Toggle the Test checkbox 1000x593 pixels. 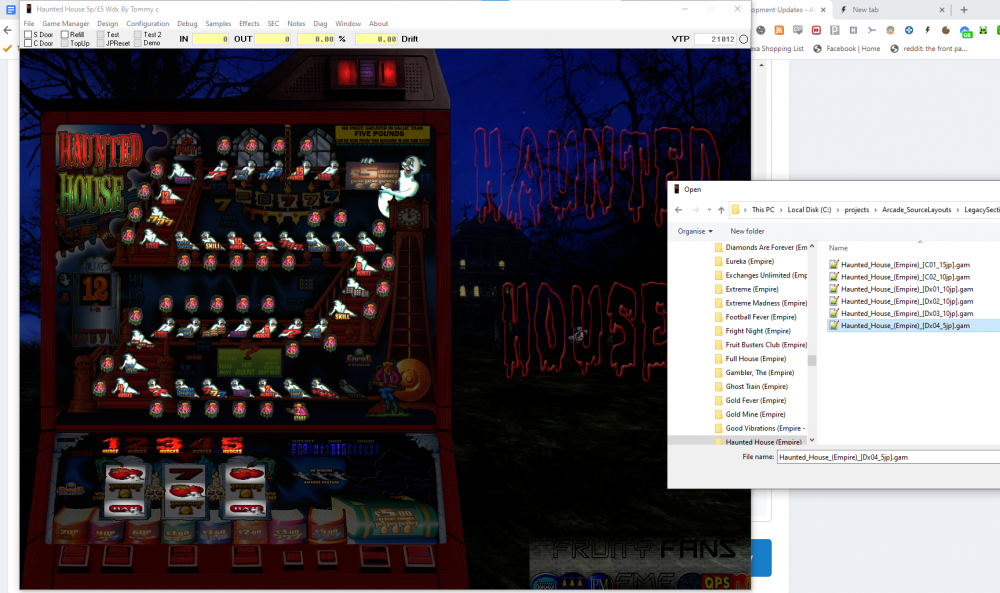coord(101,34)
